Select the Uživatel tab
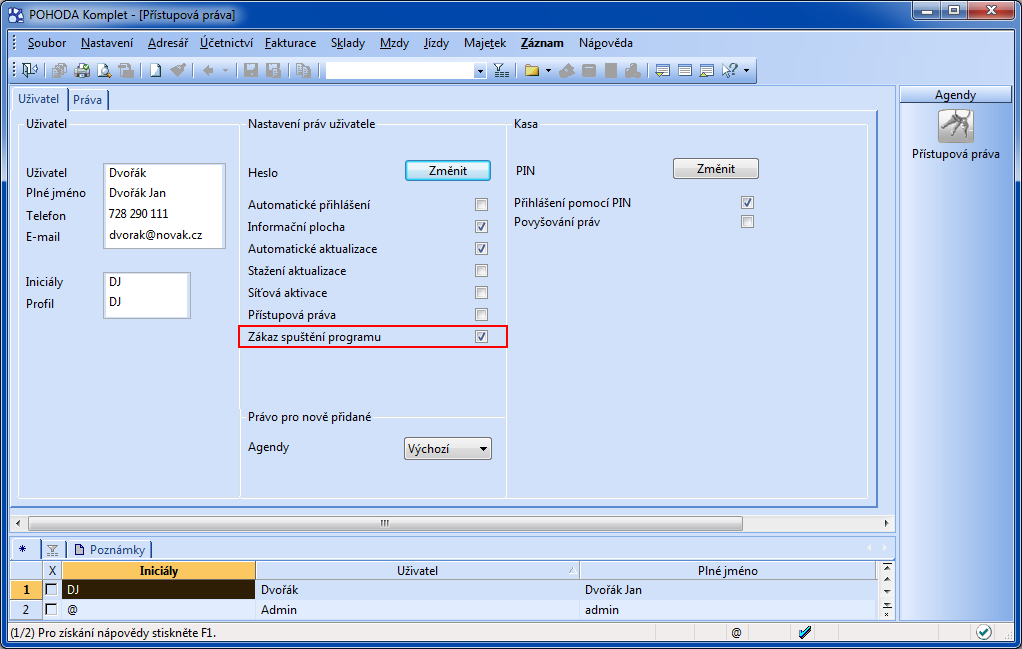Image resolution: width=1022 pixels, height=649 pixels. point(38,99)
